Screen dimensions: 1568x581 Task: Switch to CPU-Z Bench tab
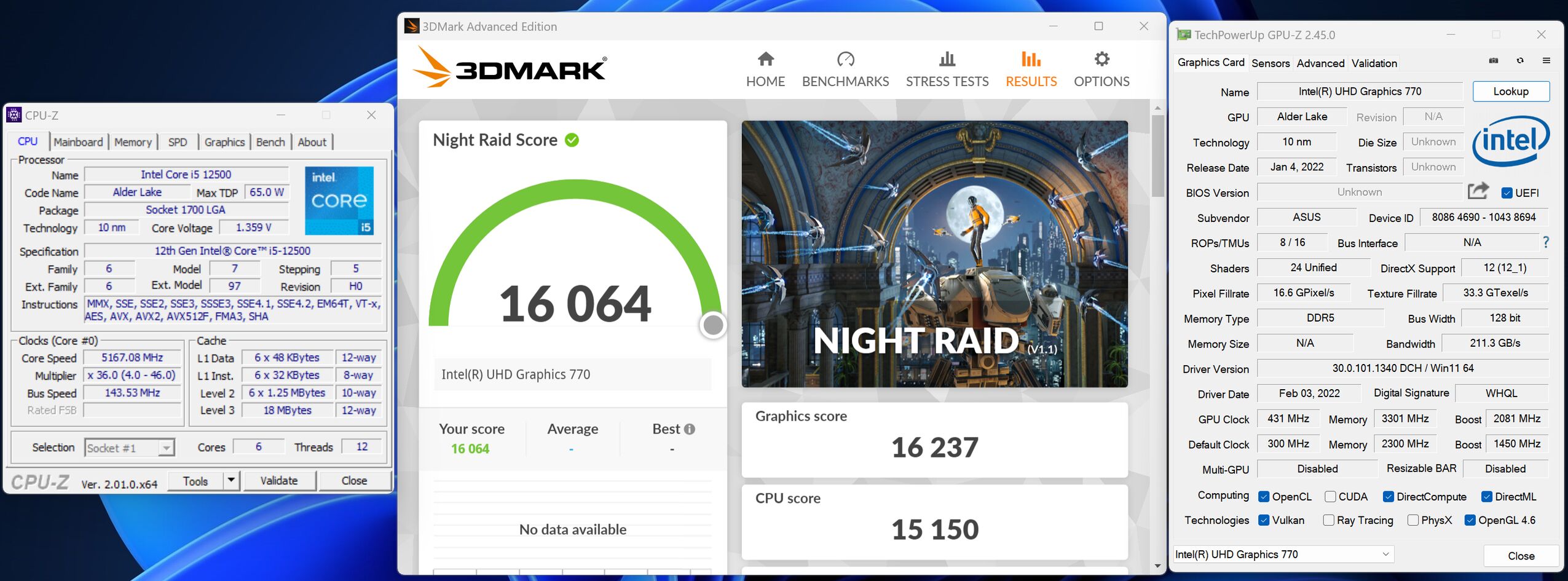tap(270, 142)
